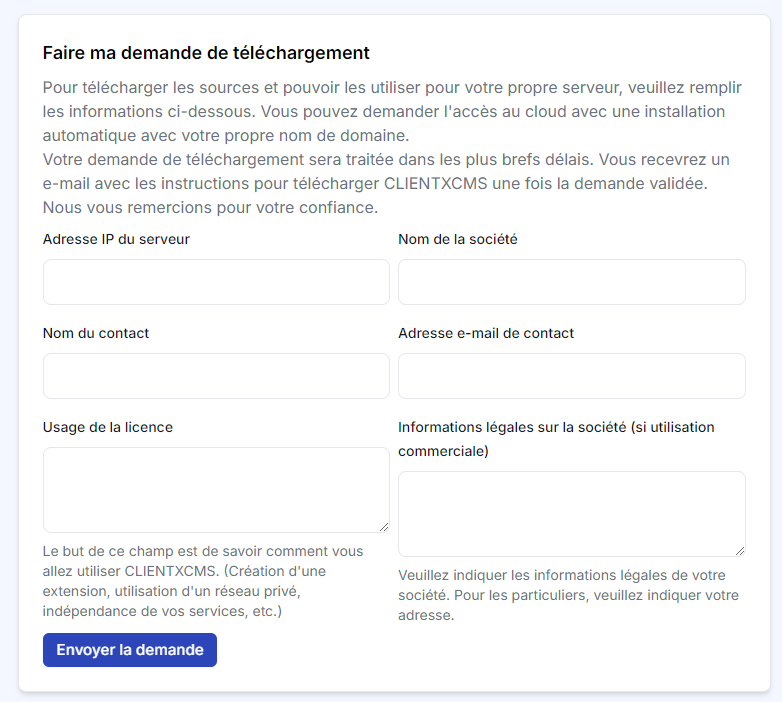This screenshot has width=782, height=702.
Task: Click the Informations légales sur la société textarea
Action: [571, 513]
